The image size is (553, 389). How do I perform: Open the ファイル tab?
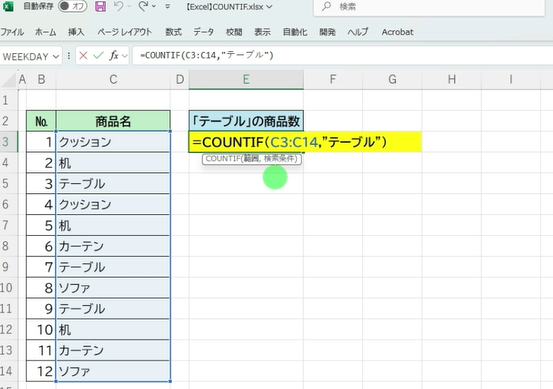pyautogui.click(x=12, y=32)
